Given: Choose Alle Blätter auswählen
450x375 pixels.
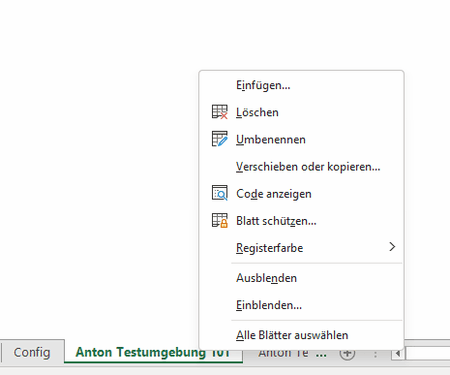Looking at the screenshot, I should click(x=301, y=335).
